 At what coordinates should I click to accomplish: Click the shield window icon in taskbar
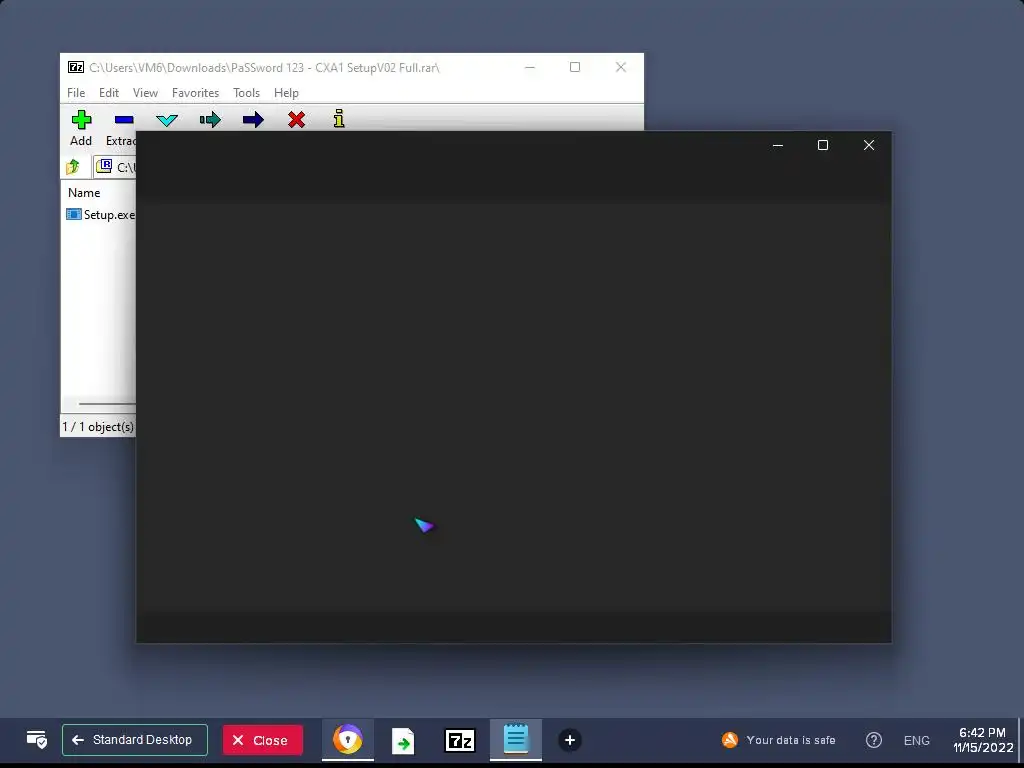click(x=37, y=740)
